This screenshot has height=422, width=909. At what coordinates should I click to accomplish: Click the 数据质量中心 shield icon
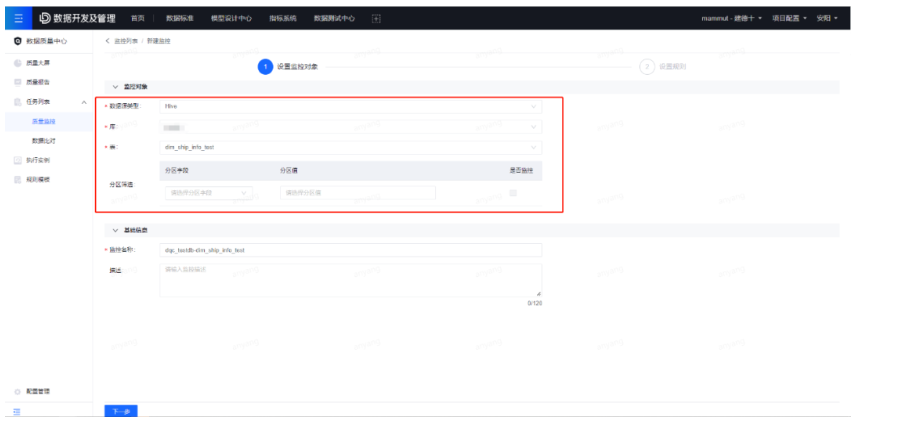17,41
